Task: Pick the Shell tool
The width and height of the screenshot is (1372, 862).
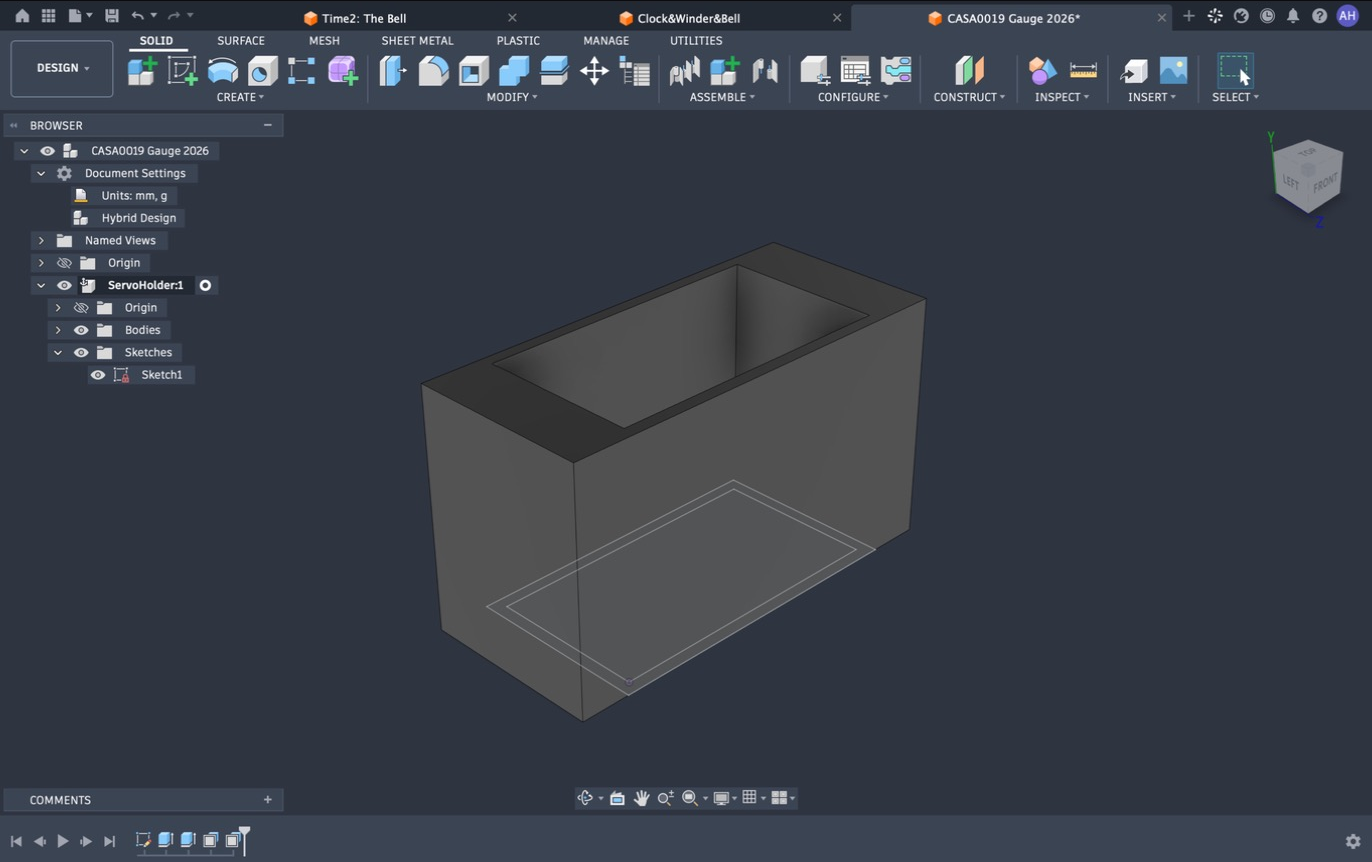Action: [x=473, y=71]
